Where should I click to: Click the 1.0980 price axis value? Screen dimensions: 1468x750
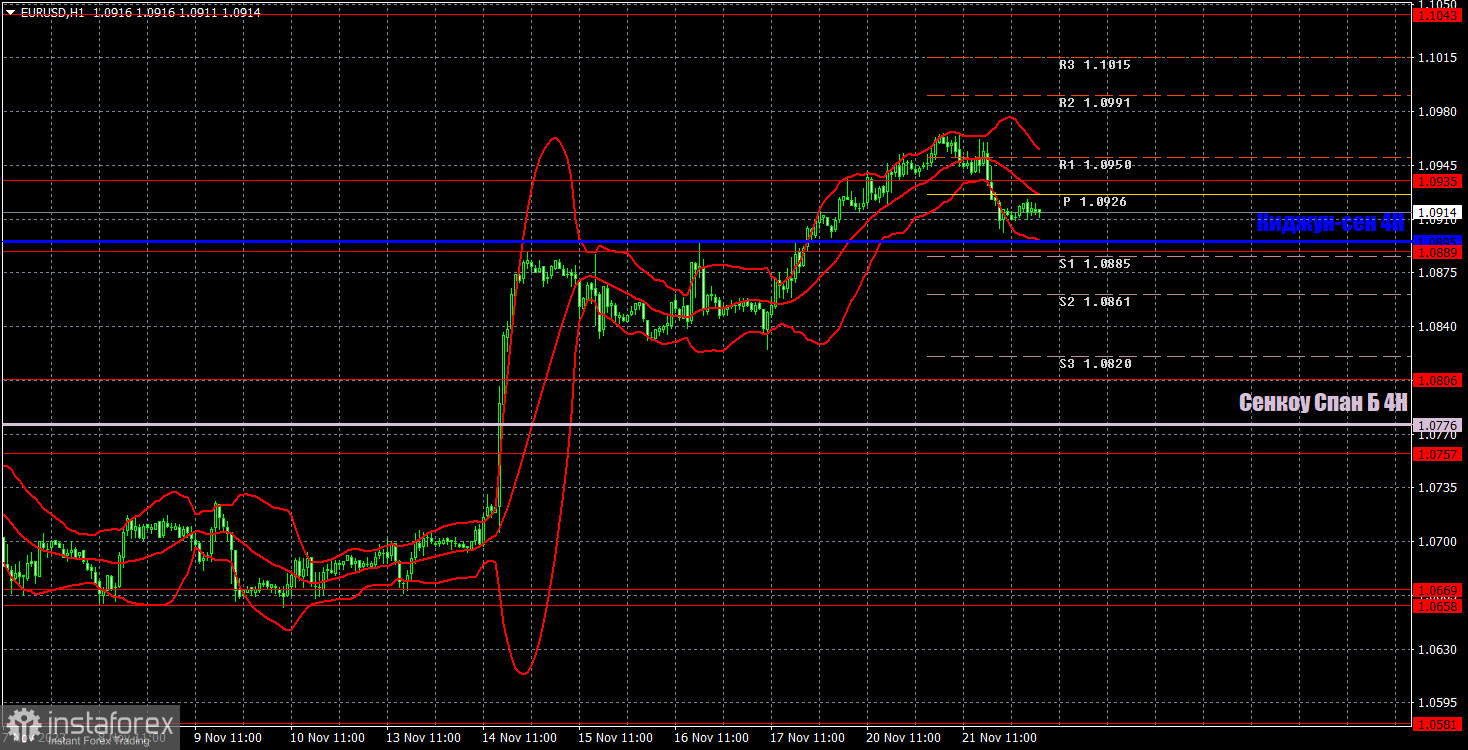pyautogui.click(x=1439, y=112)
